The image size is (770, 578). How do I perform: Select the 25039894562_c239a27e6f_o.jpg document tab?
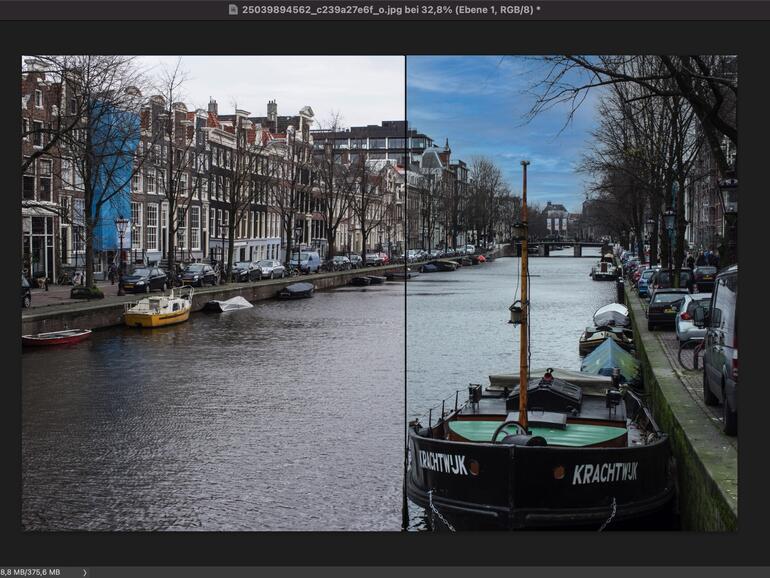click(391, 9)
